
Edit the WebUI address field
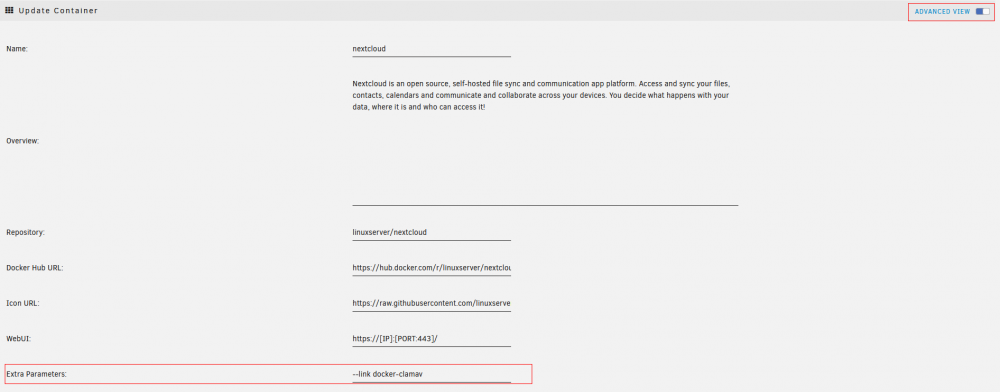pos(432,338)
